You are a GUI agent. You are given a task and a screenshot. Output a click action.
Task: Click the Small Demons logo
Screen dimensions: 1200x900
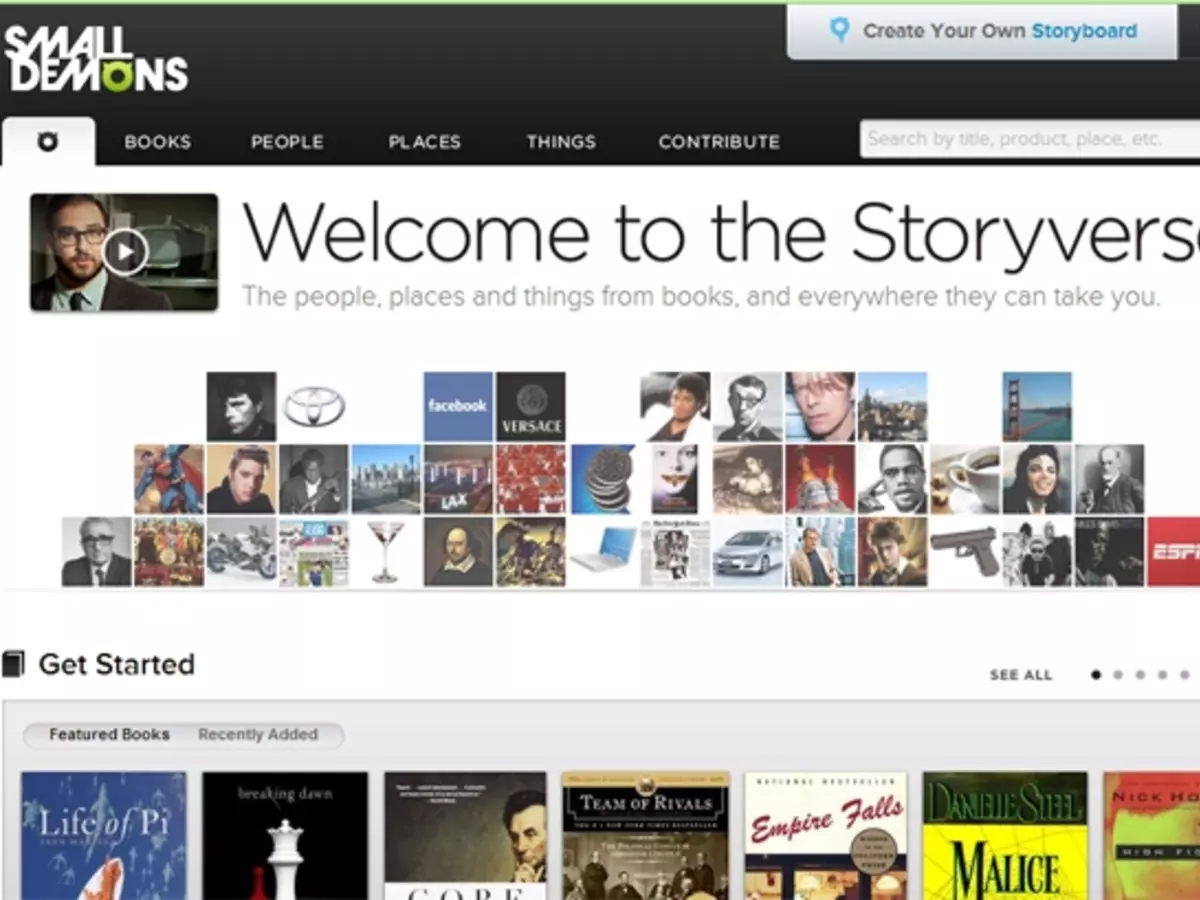[95, 60]
